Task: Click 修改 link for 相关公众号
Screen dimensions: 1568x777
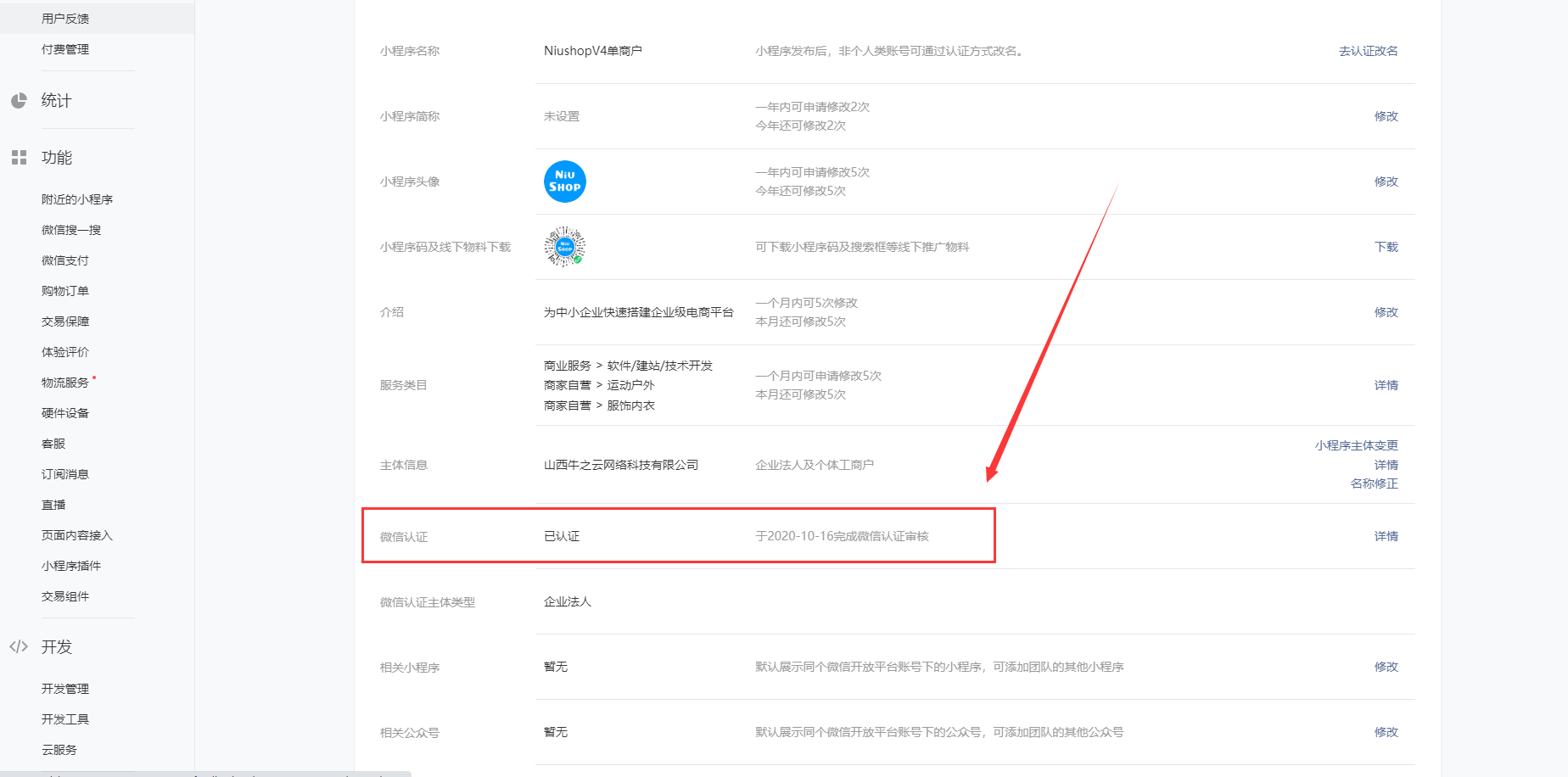Action: tap(1386, 732)
